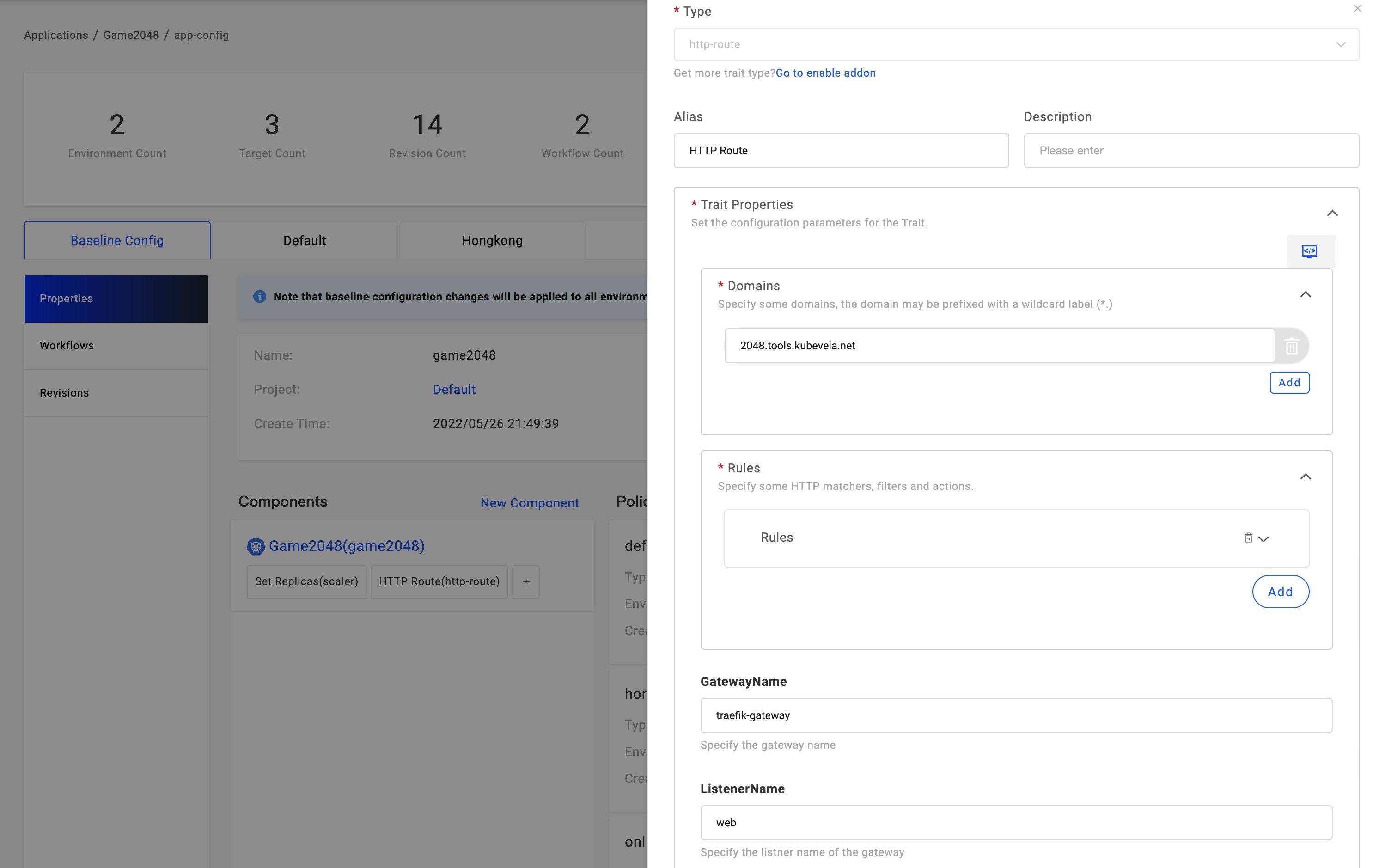
Task: Click the info icon in baseline note
Action: click(259, 297)
